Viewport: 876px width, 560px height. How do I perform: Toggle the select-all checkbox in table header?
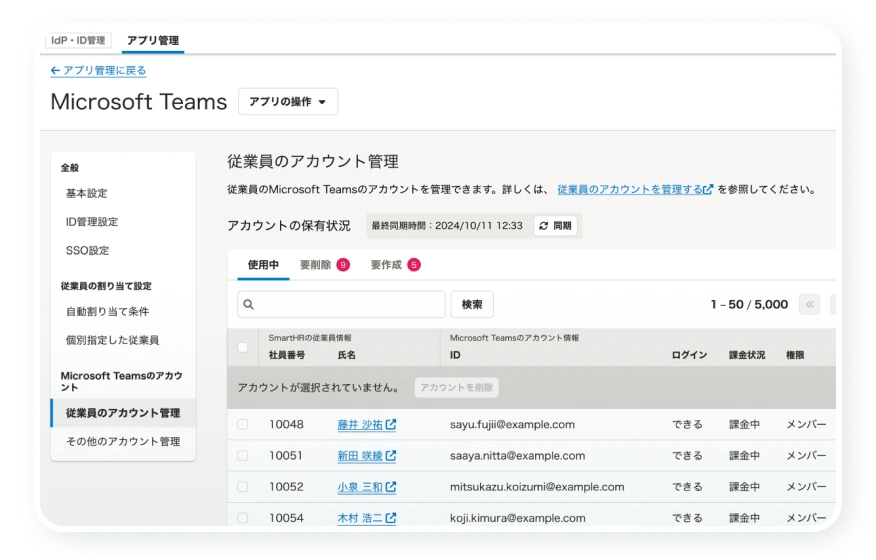[243, 348]
